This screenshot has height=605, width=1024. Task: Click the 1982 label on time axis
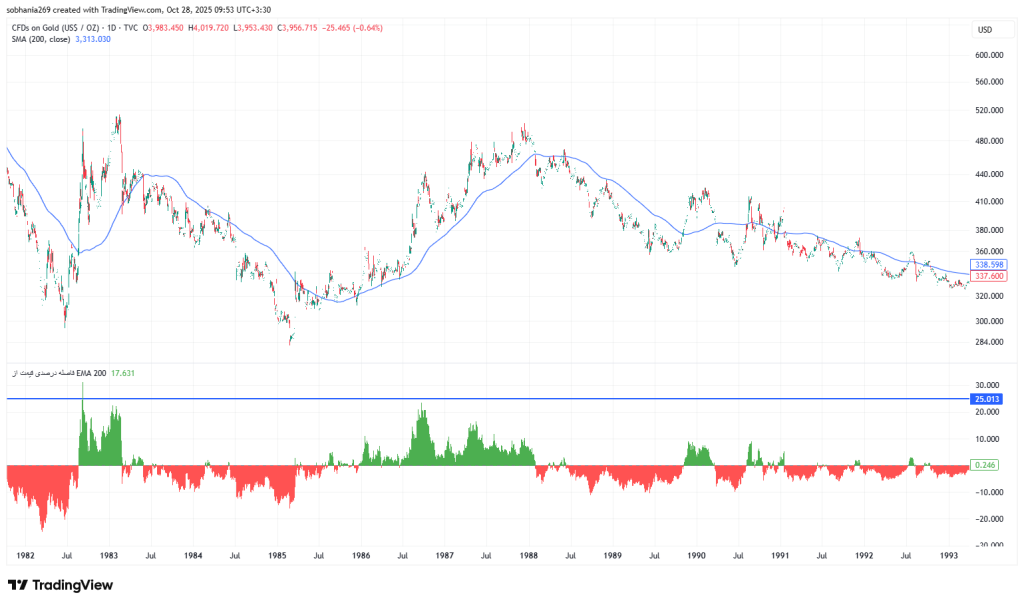pyautogui.click(x=25, y=554)
